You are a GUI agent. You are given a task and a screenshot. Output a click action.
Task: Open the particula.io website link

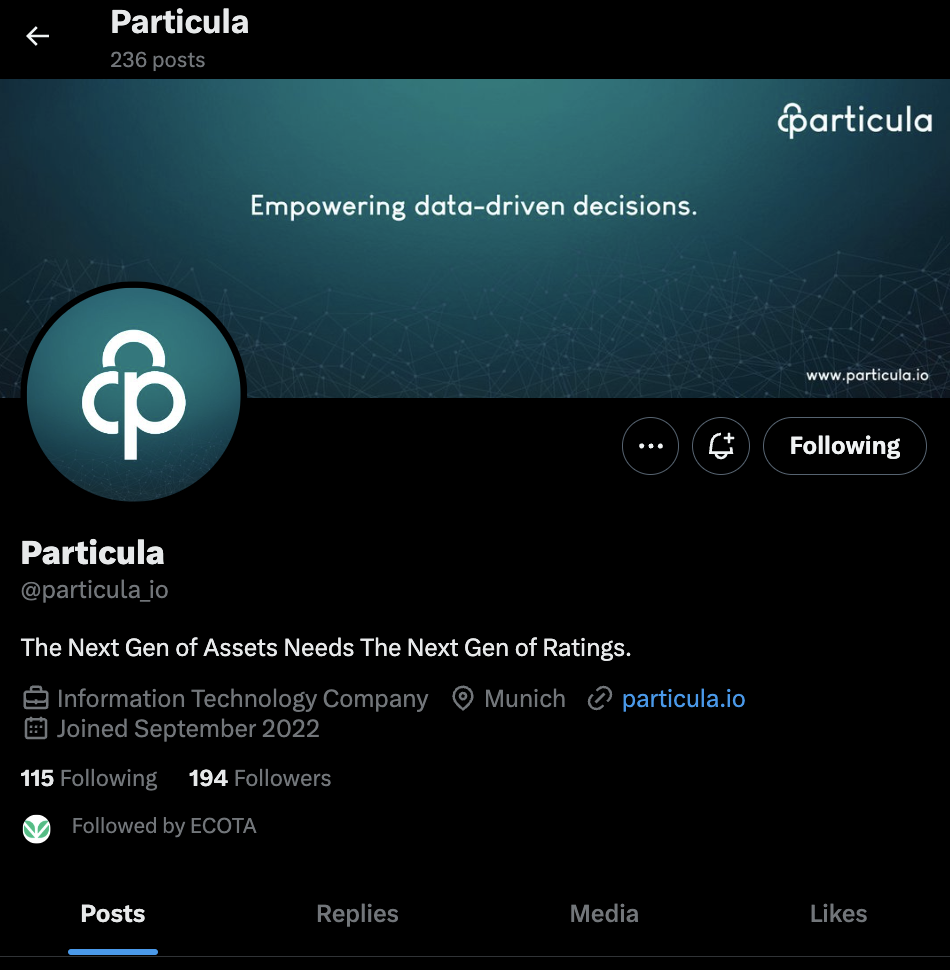click(x=683, y=698)
